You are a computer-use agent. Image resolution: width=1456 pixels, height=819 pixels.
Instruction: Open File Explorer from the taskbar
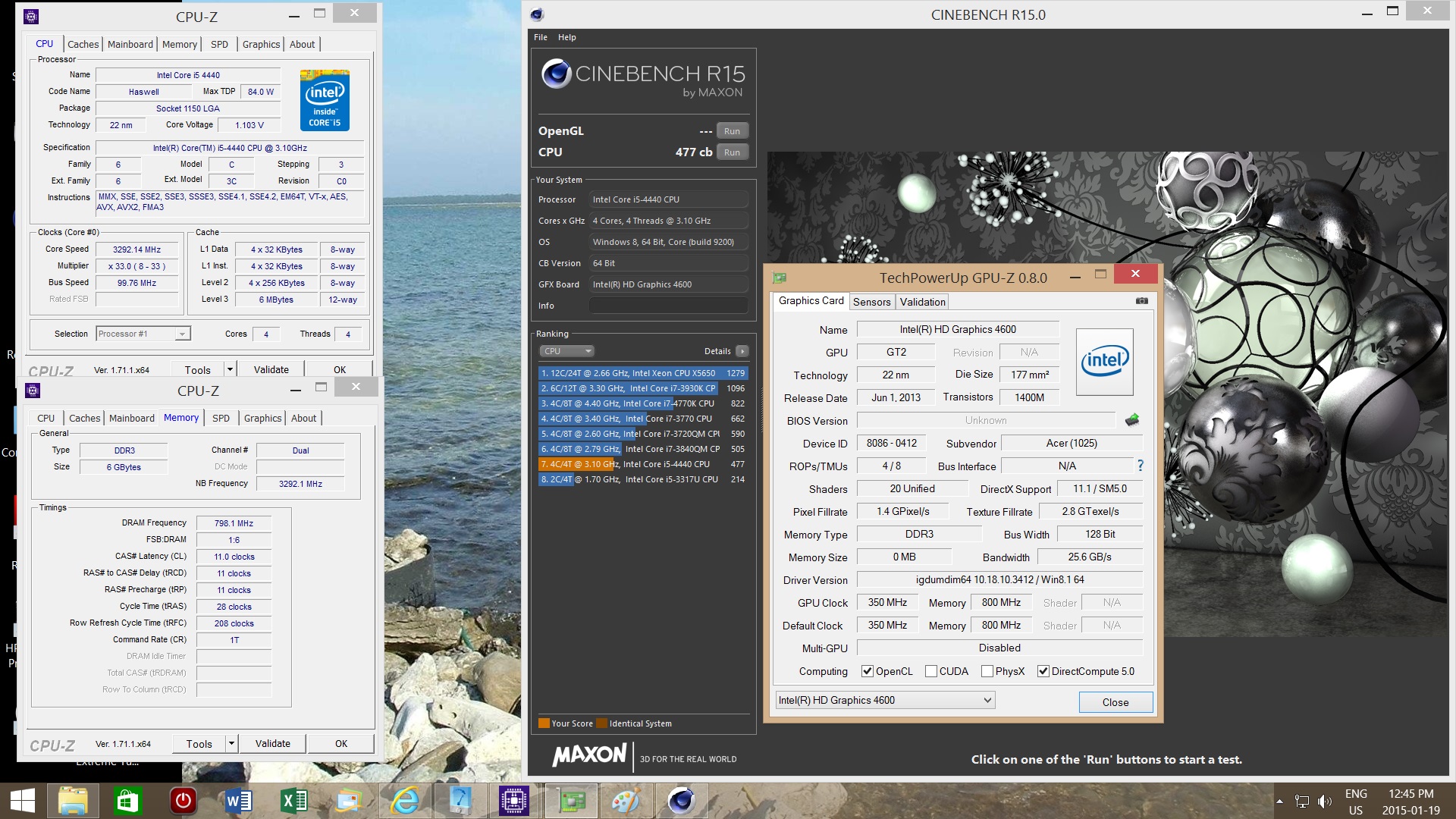(x=73, y=801)
